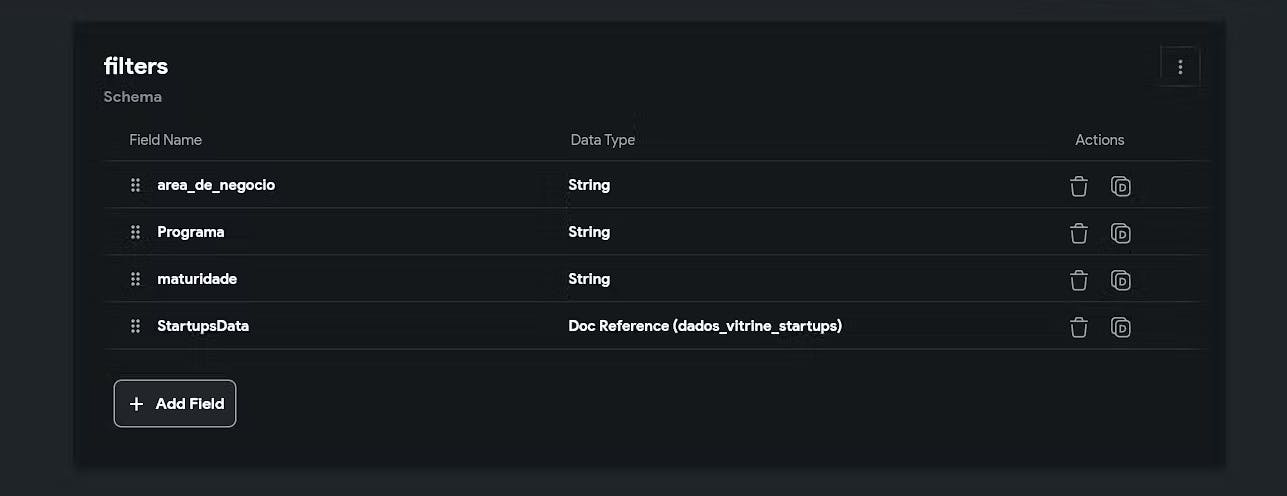The width and height of the screenshot is (1287, 496).
Task: Duplicate the Programa field
Action: click(x=1121, y=233)
